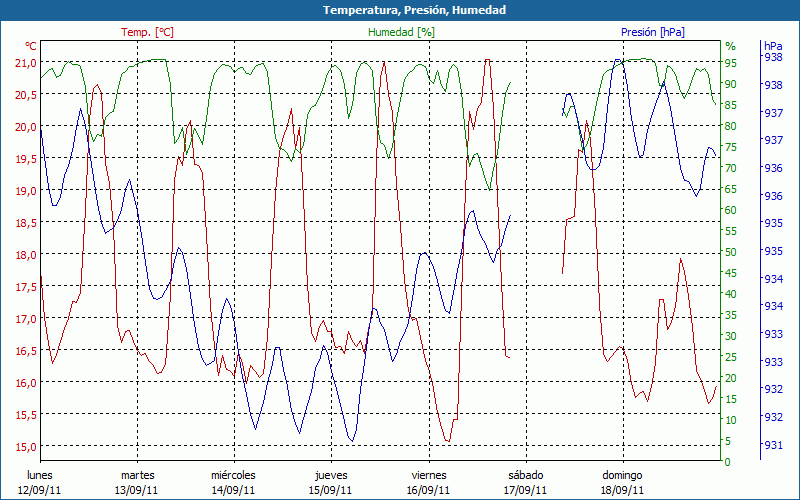The width and height of the screenshot is (800, 500).
Task: Click the "sábado" day label
Action: point(525,475)
